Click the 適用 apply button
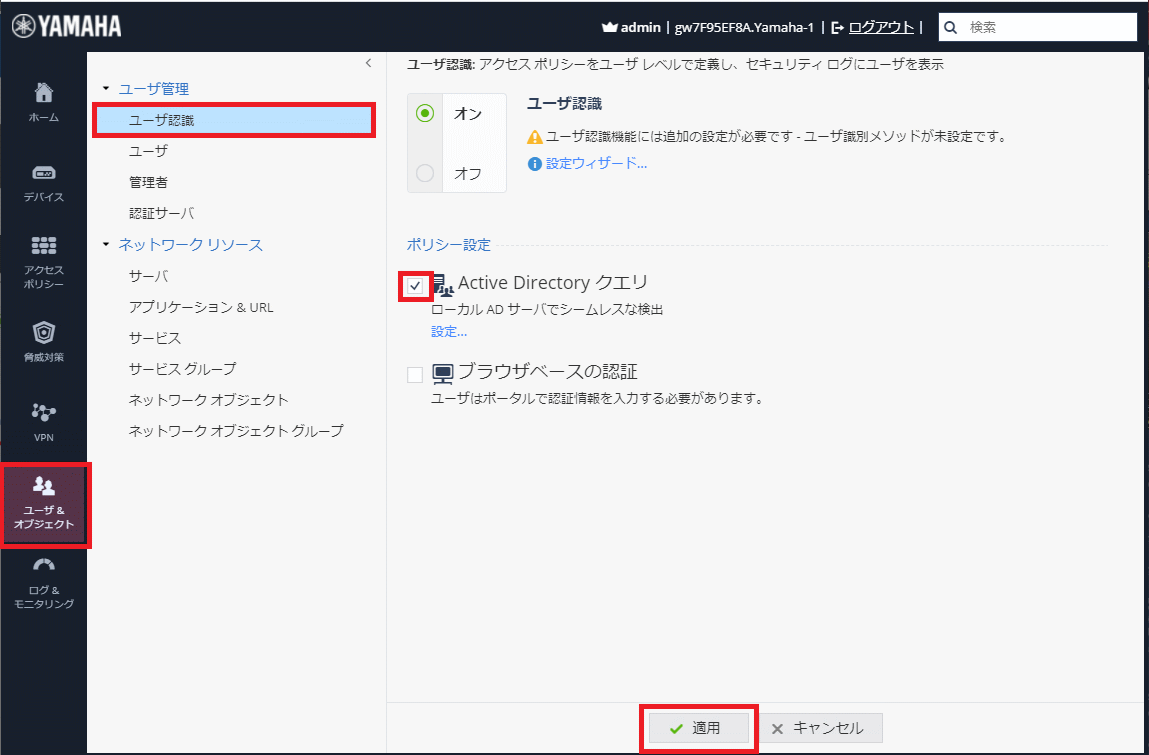This screenshot has height=755, width=1149. point(697,728)
